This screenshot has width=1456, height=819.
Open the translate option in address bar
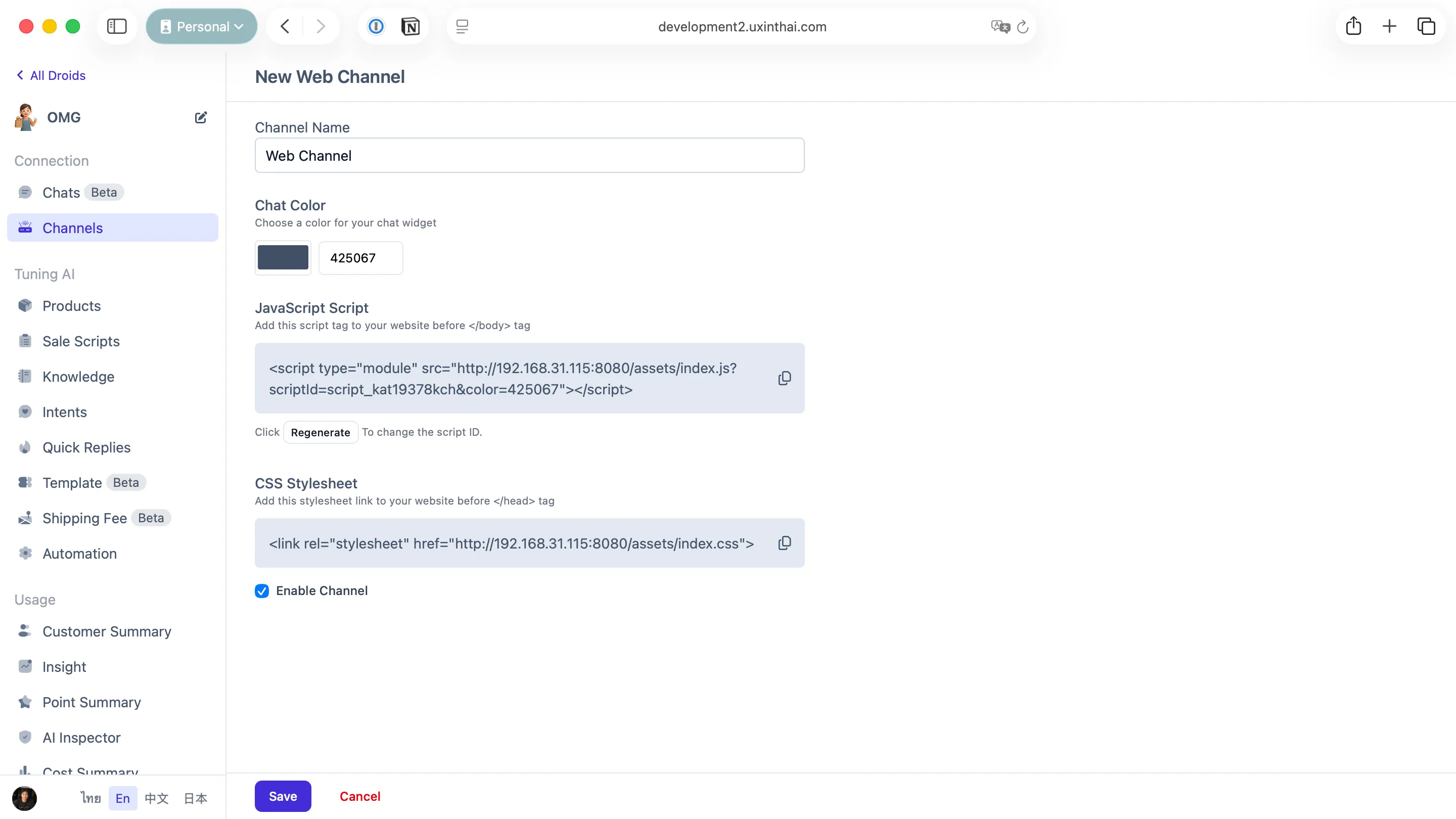[x=999, y=26]
